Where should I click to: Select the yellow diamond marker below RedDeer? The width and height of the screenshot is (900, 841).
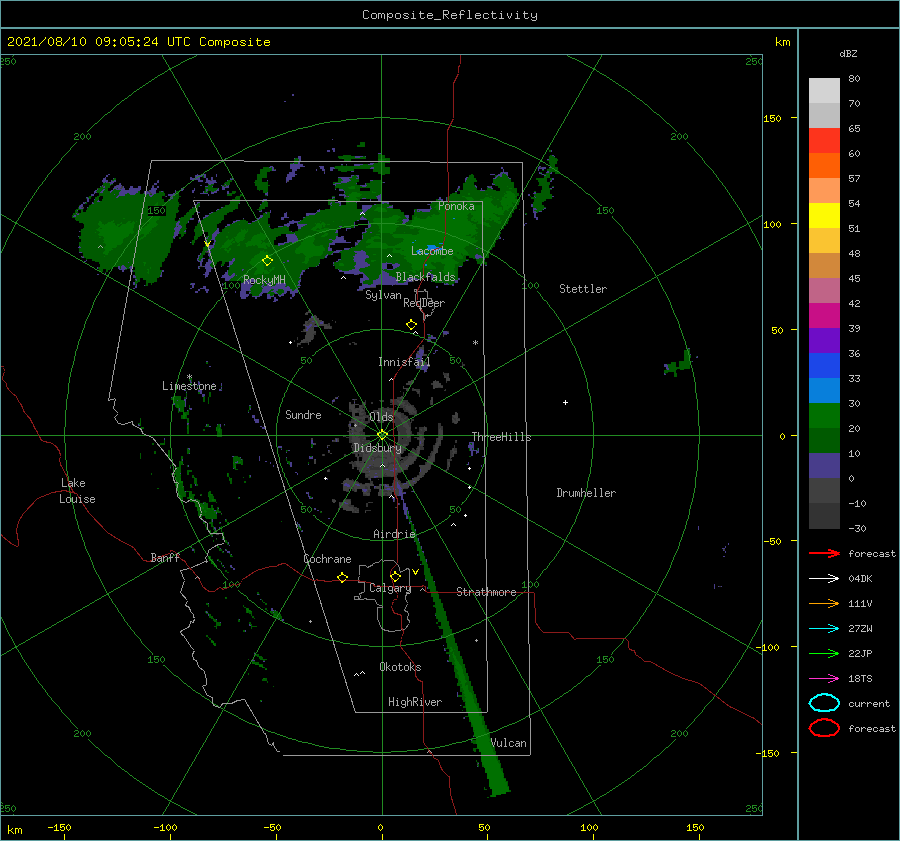(412, 324)
